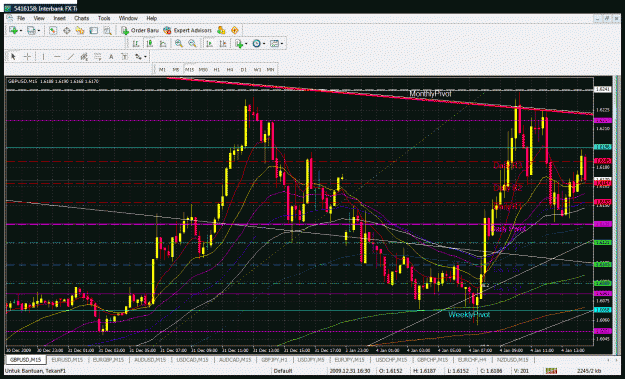Screen dimensions: 625x379
Task: Switch timeframe to MN
Action: point(271,69)
